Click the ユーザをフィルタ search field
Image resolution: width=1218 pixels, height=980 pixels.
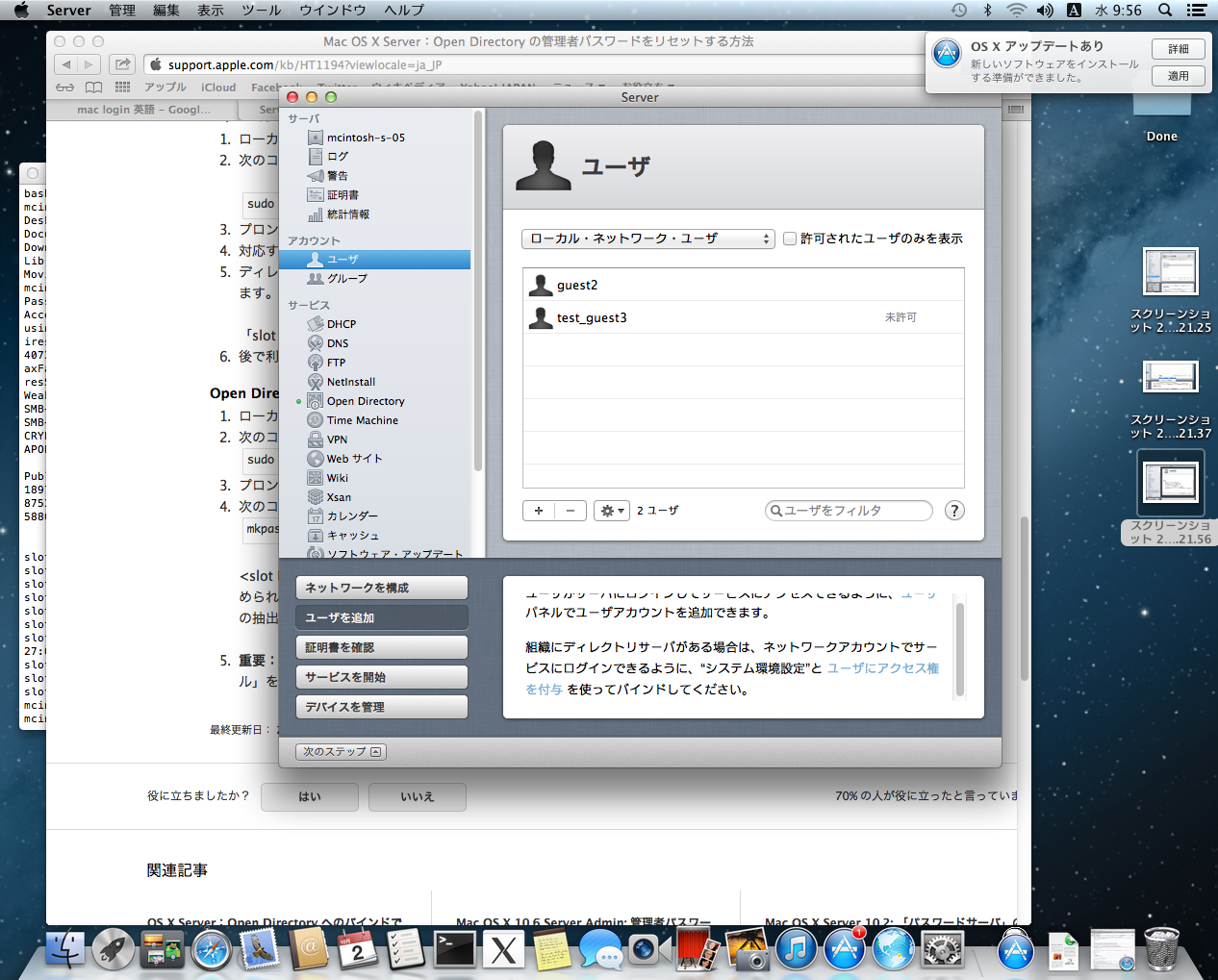pos(849,511)
